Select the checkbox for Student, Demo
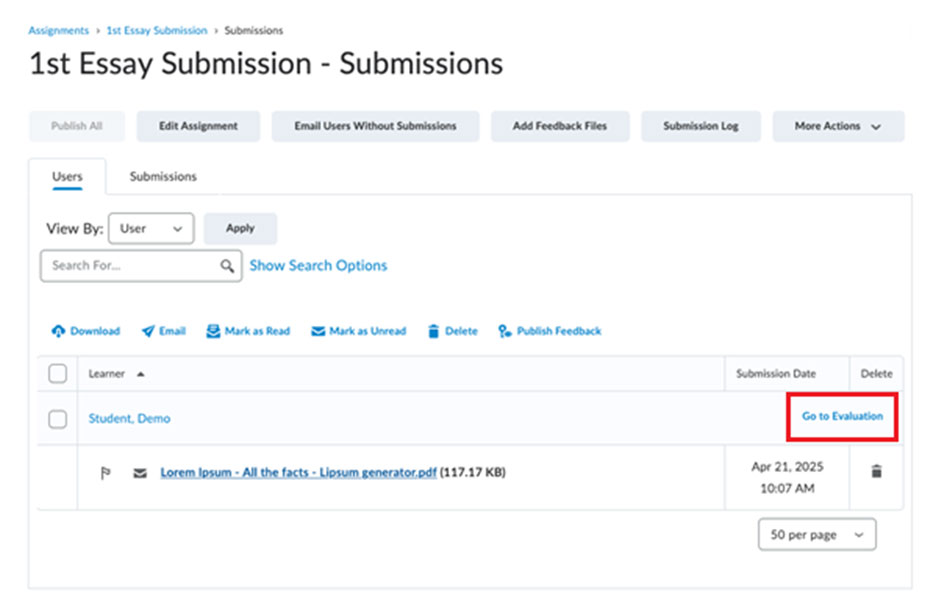 57,418
